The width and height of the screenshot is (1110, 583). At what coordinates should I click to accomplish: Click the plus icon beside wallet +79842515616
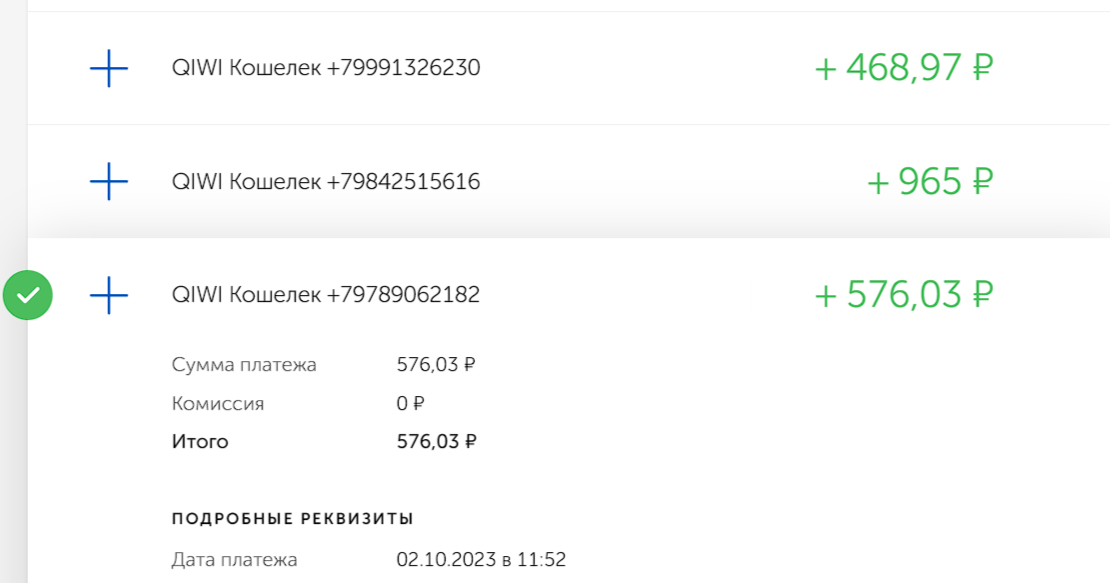[x=109, y=181]
